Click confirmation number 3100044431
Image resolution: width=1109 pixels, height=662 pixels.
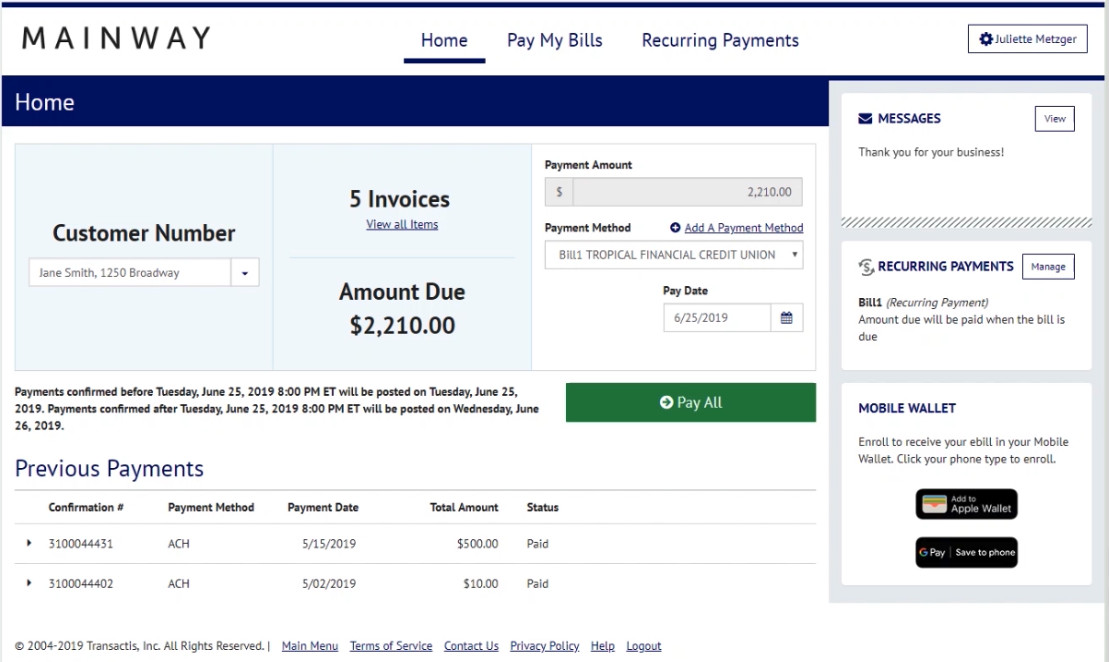tap(81, 544)
